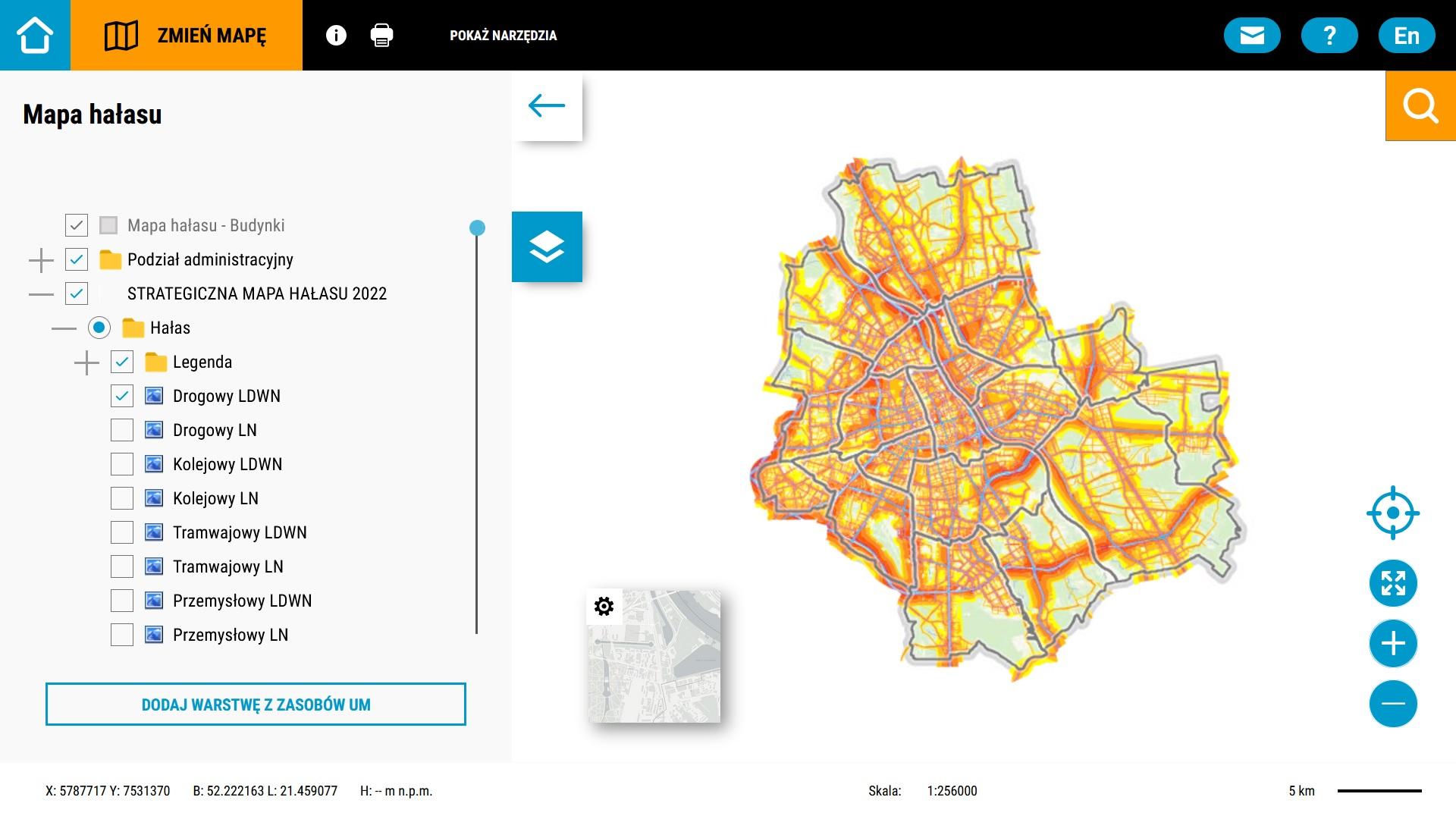The height and width of the screenshot is (819, 1456).
Task: Zoom out with the minus button
Action: [1393, 704]
